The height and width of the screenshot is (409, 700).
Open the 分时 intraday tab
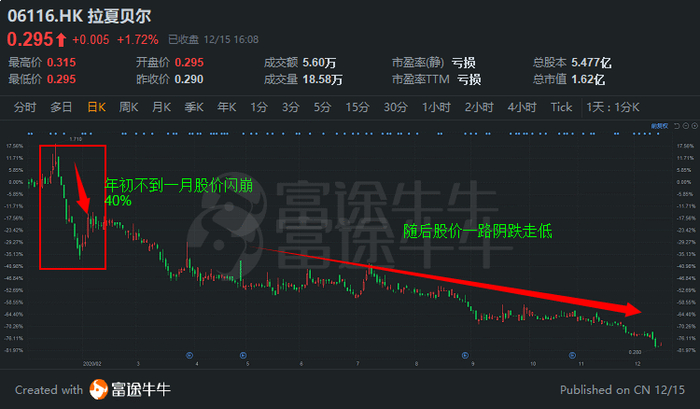25,107
